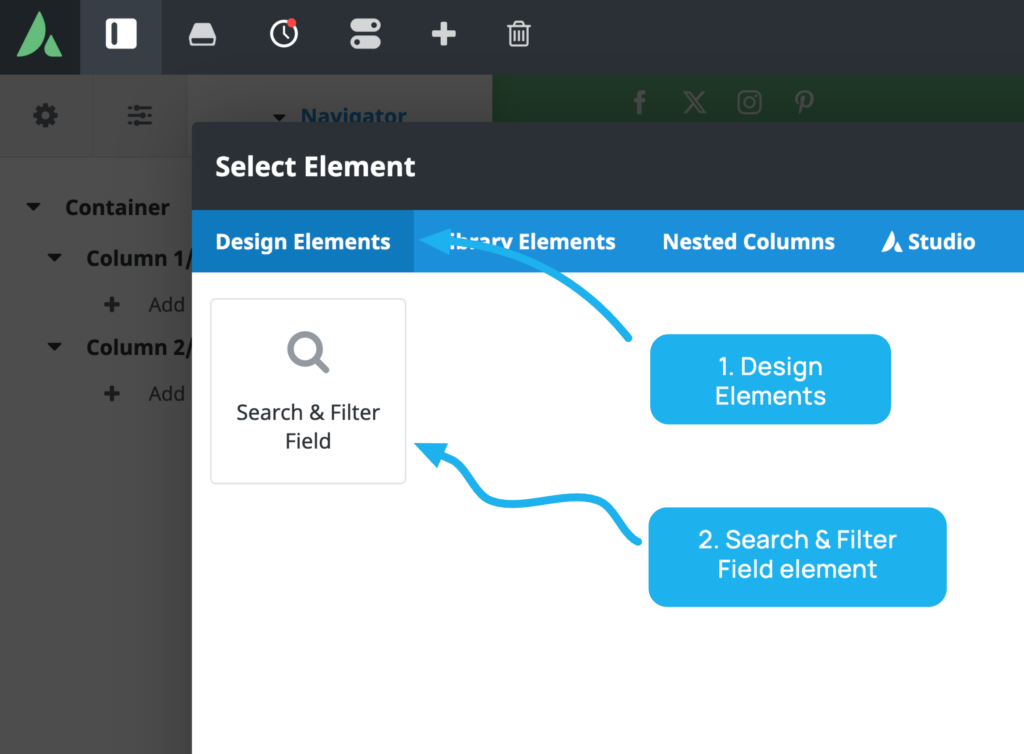
Task: Switch to the Nested Columns tab
Action: click(x=748, y=242)
